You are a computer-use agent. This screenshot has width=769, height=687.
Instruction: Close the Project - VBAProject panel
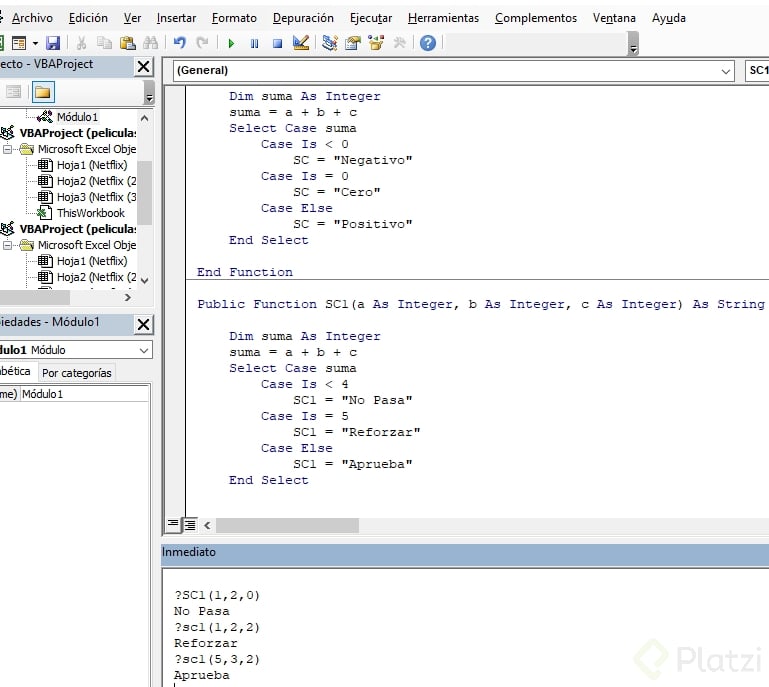click(144, 66)
